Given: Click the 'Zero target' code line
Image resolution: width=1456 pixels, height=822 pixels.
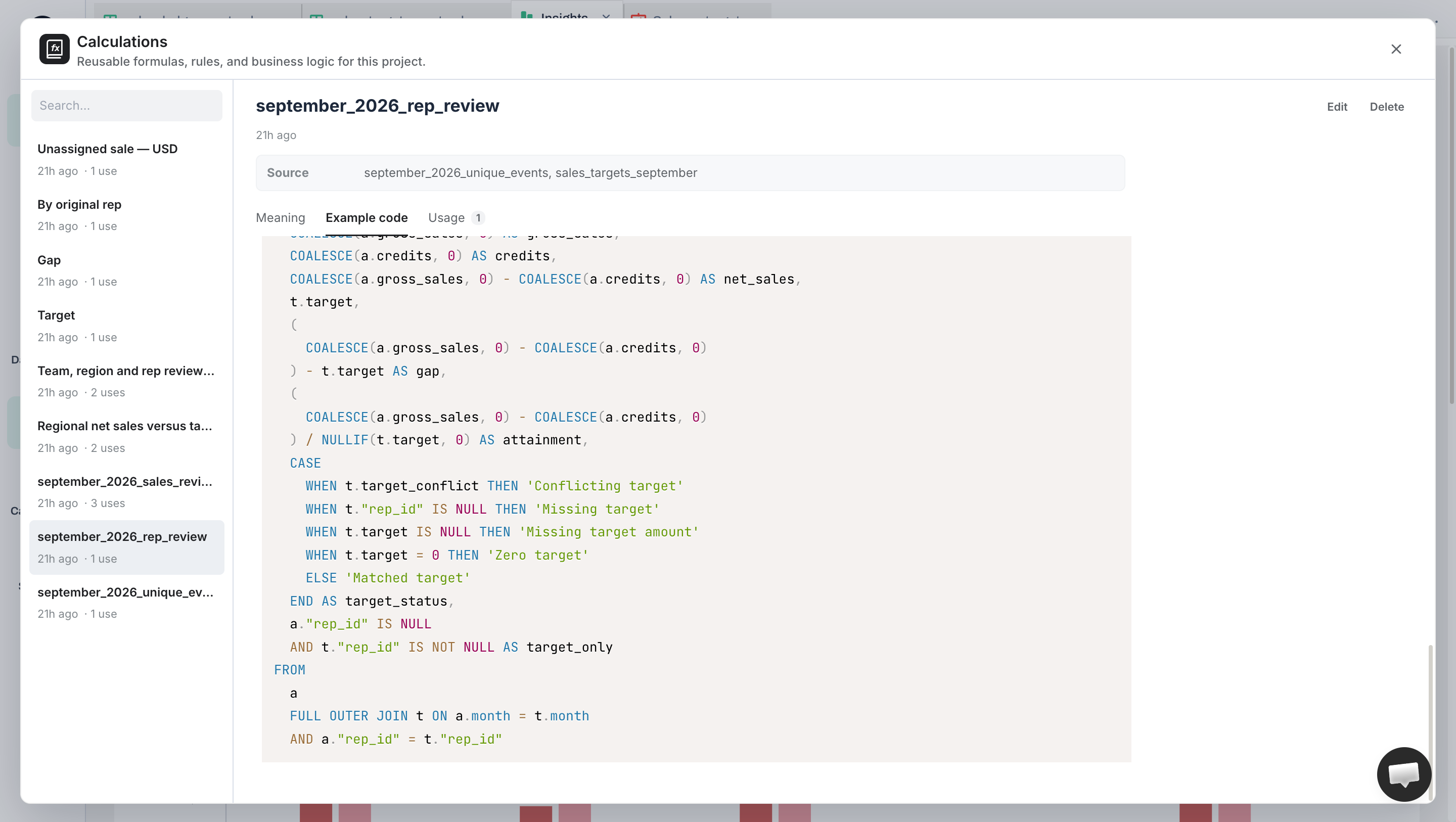Looking at the screenshot, I should click(446, 555).
